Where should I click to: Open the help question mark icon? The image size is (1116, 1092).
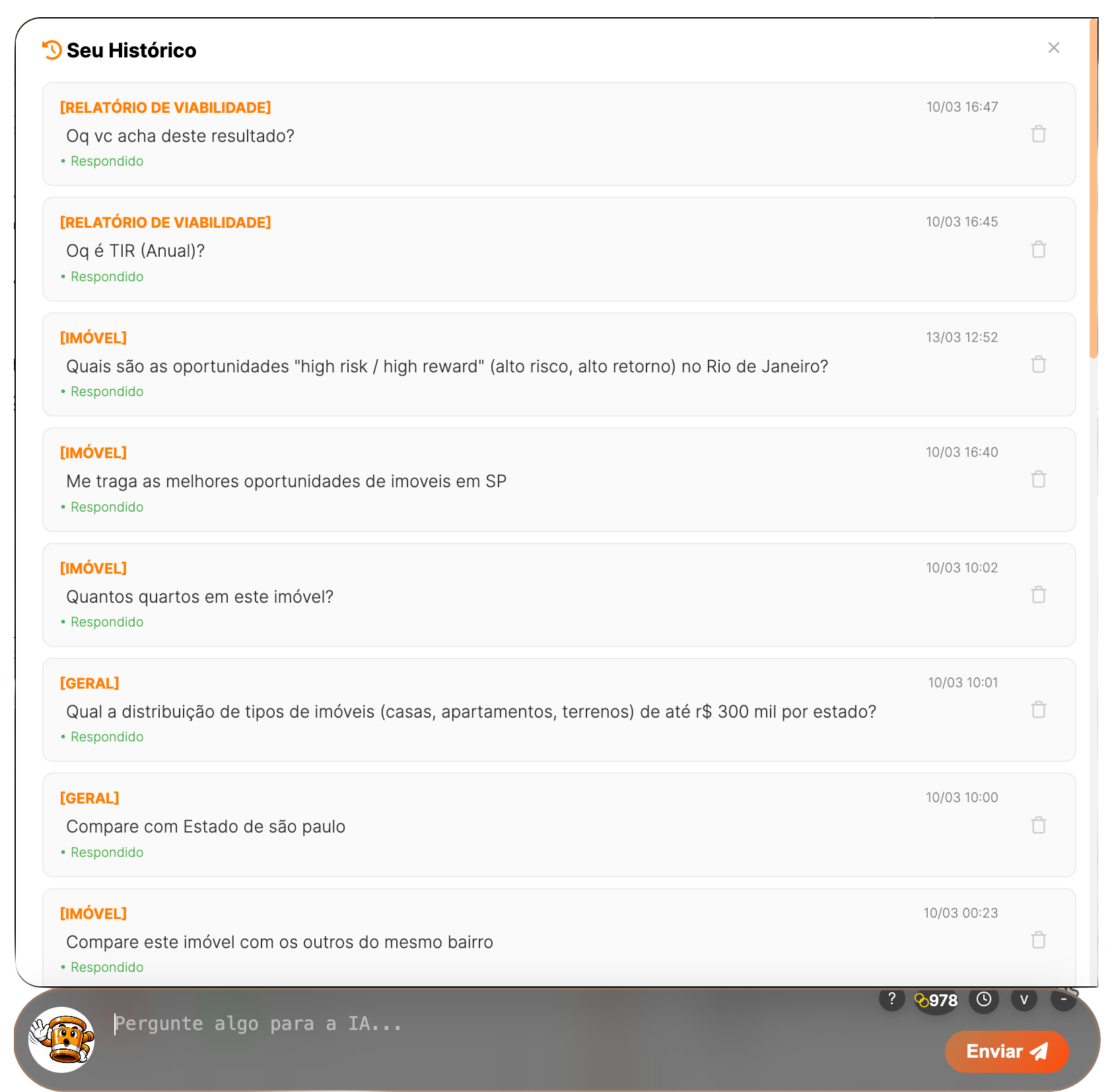point(891,999)
